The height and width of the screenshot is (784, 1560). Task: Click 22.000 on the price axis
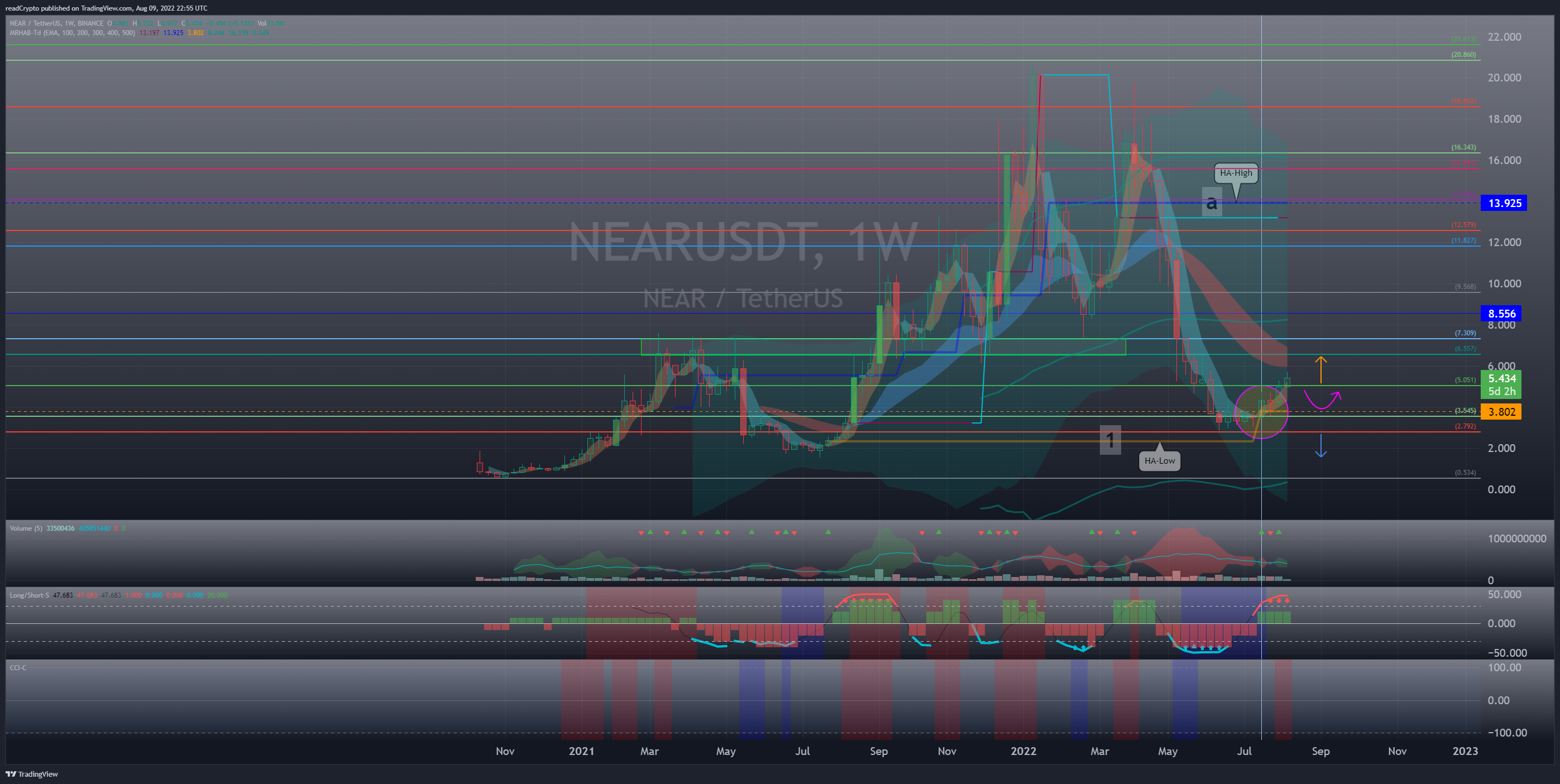click(x=1504, y=37)
